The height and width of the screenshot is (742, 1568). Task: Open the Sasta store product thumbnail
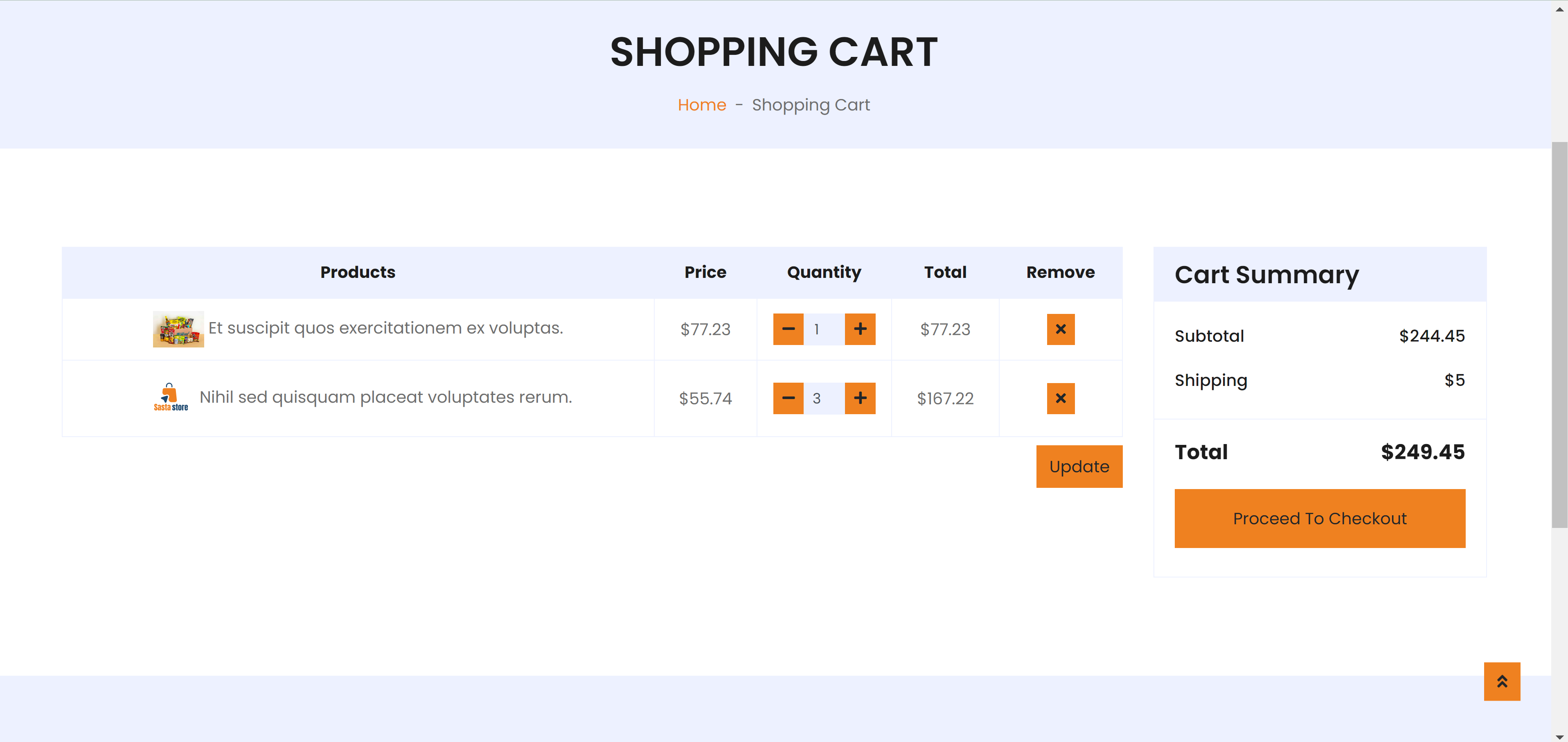coord(171,397)
